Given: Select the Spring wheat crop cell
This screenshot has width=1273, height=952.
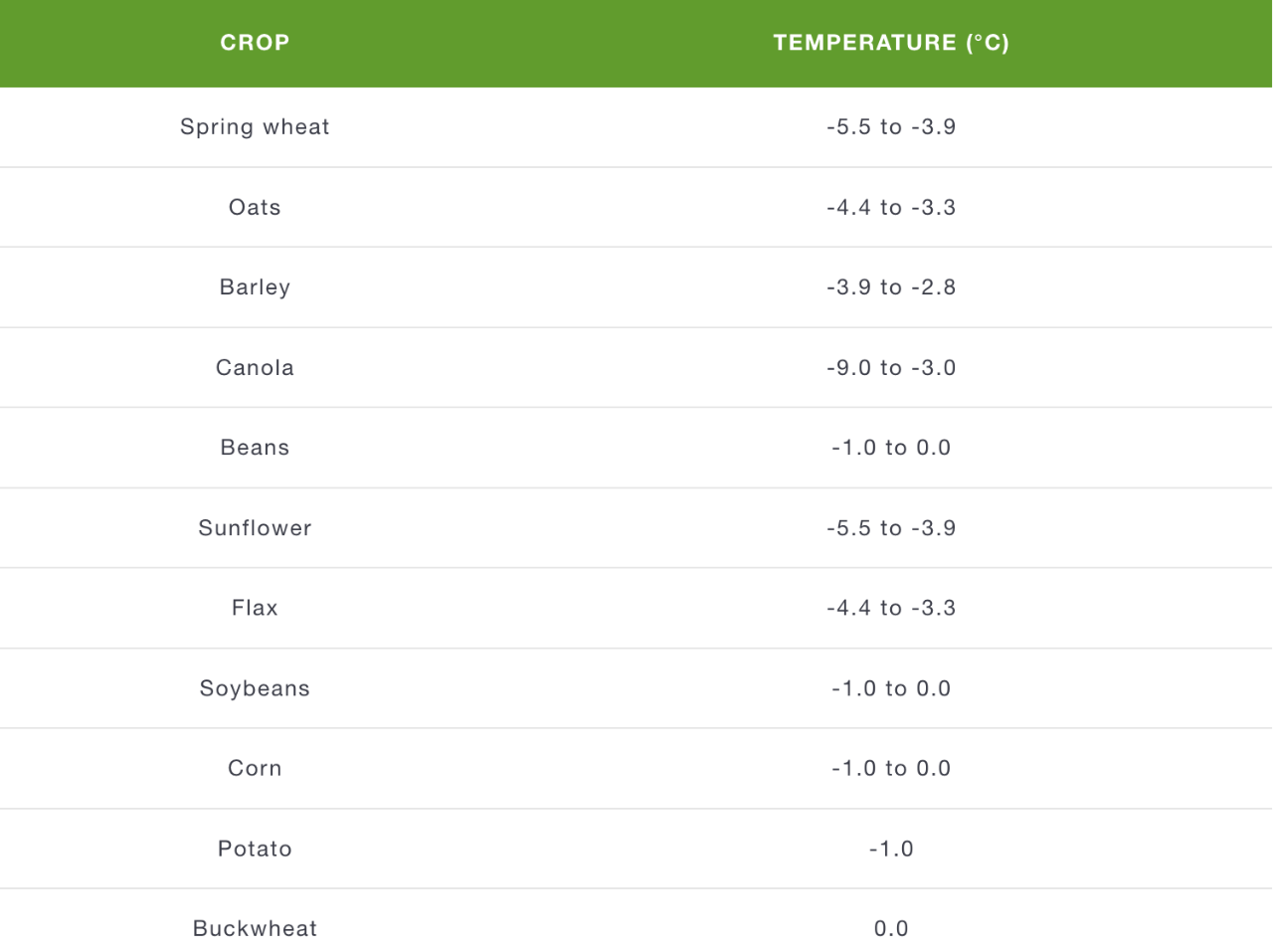Looking at the screenshot, I should tap(255, 127).
